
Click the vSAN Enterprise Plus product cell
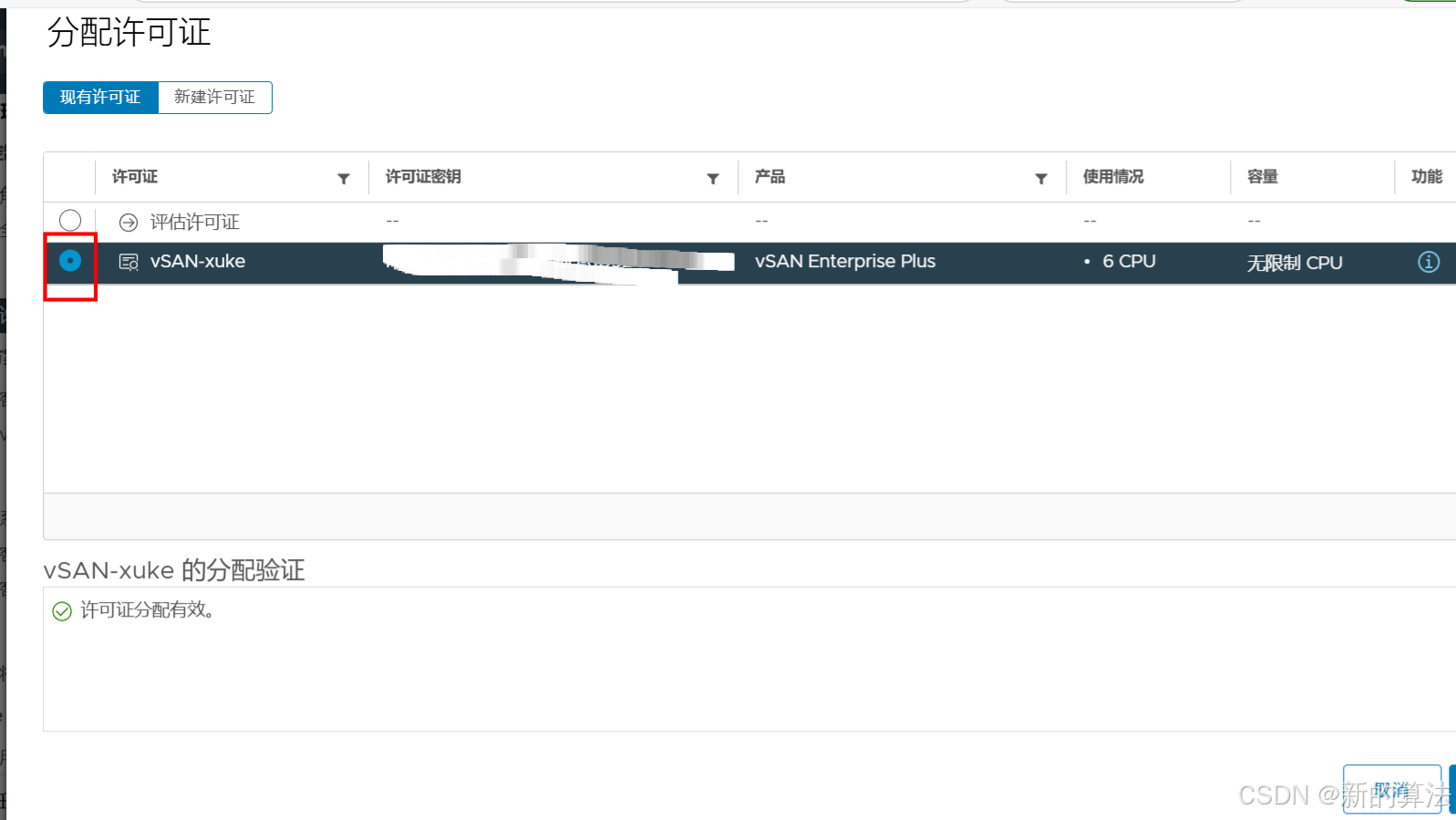(x=845, y=261)
